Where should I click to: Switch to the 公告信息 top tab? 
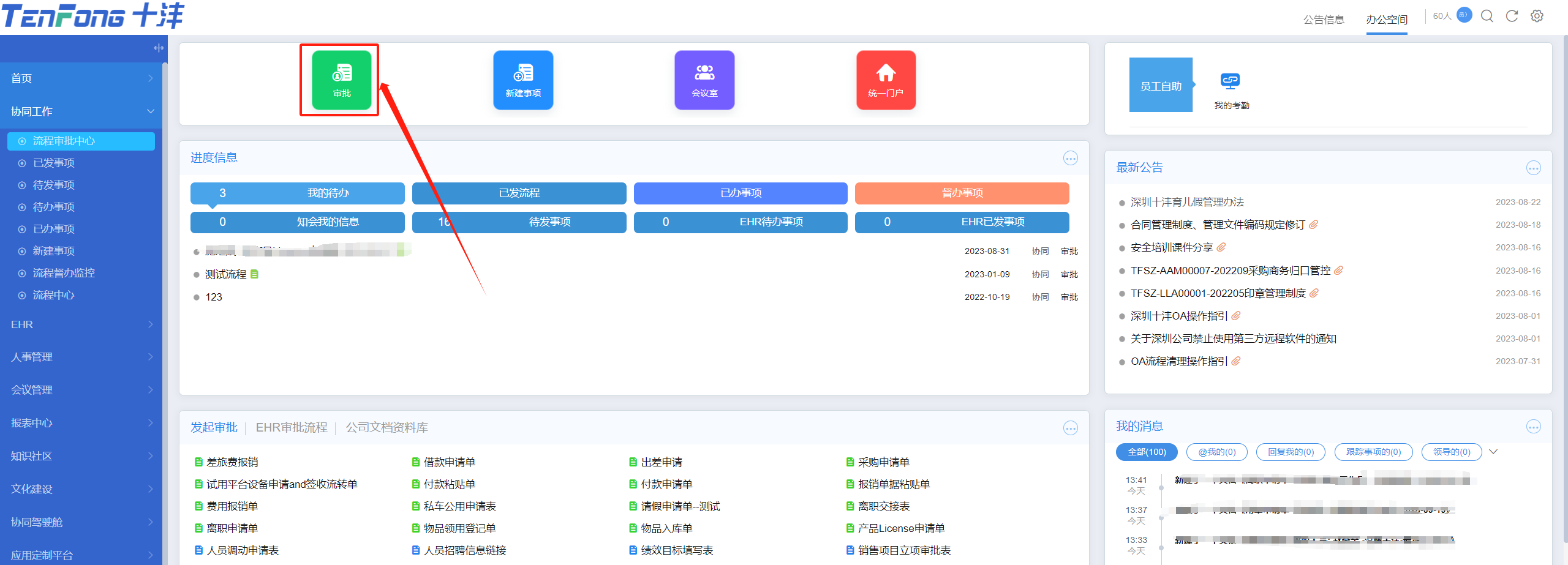[x=1324, y=20]
